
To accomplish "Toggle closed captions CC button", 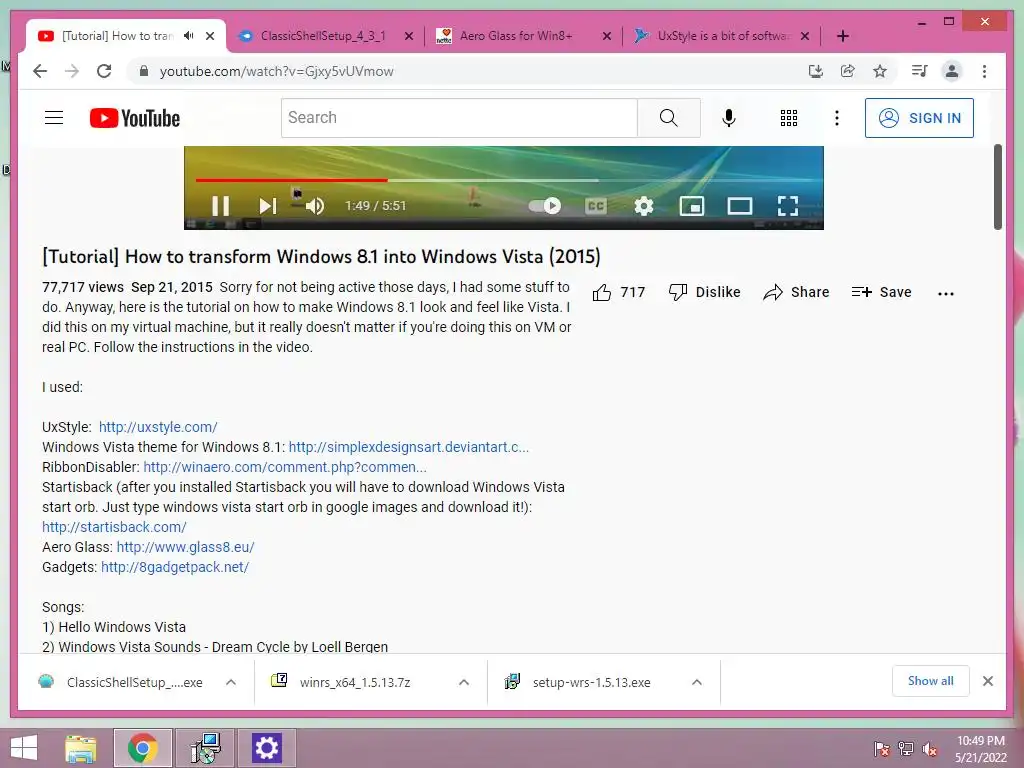I will pos(596,206).
